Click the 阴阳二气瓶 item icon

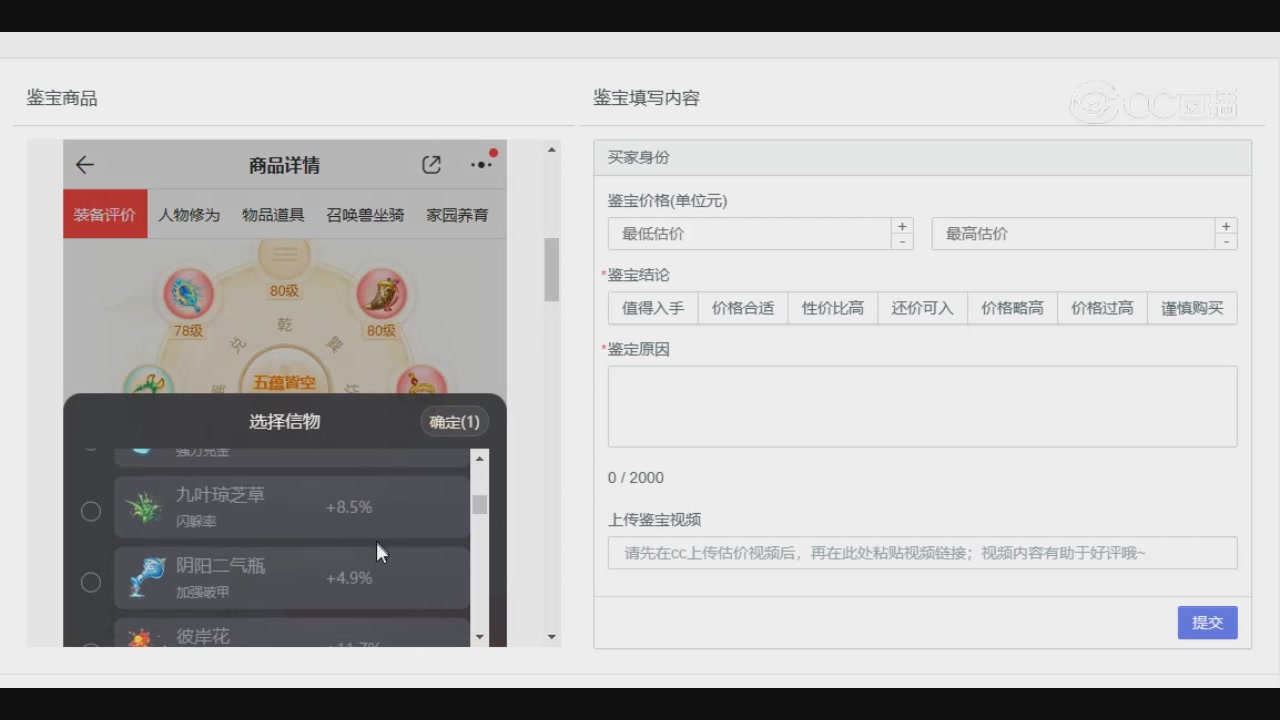(x=145, y=578)
